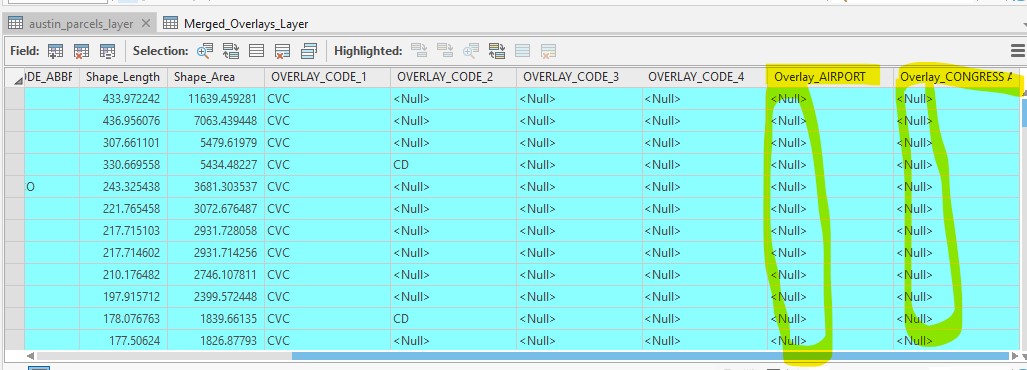
Task: Select the Shape_Length column header
Action: tap(123, 77)
